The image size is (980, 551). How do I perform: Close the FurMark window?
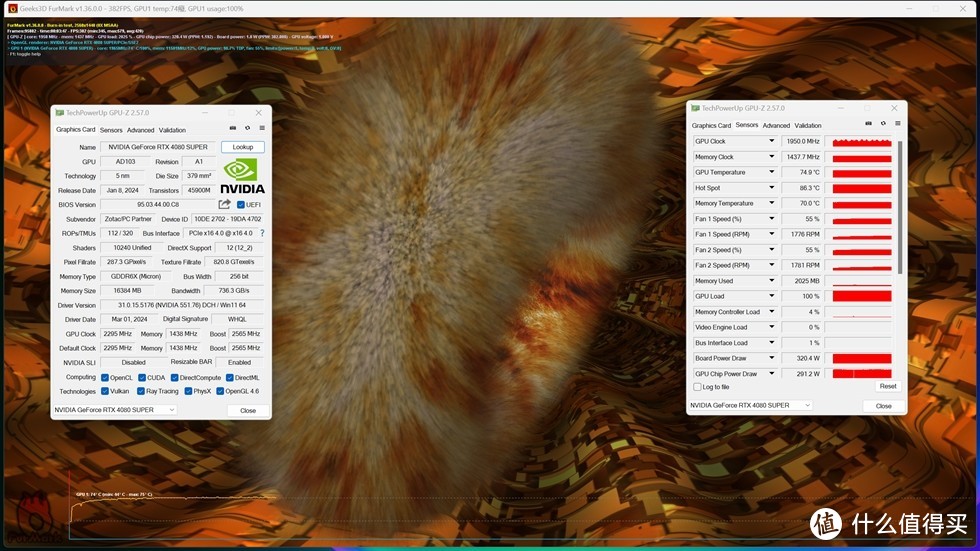point(963,9)
